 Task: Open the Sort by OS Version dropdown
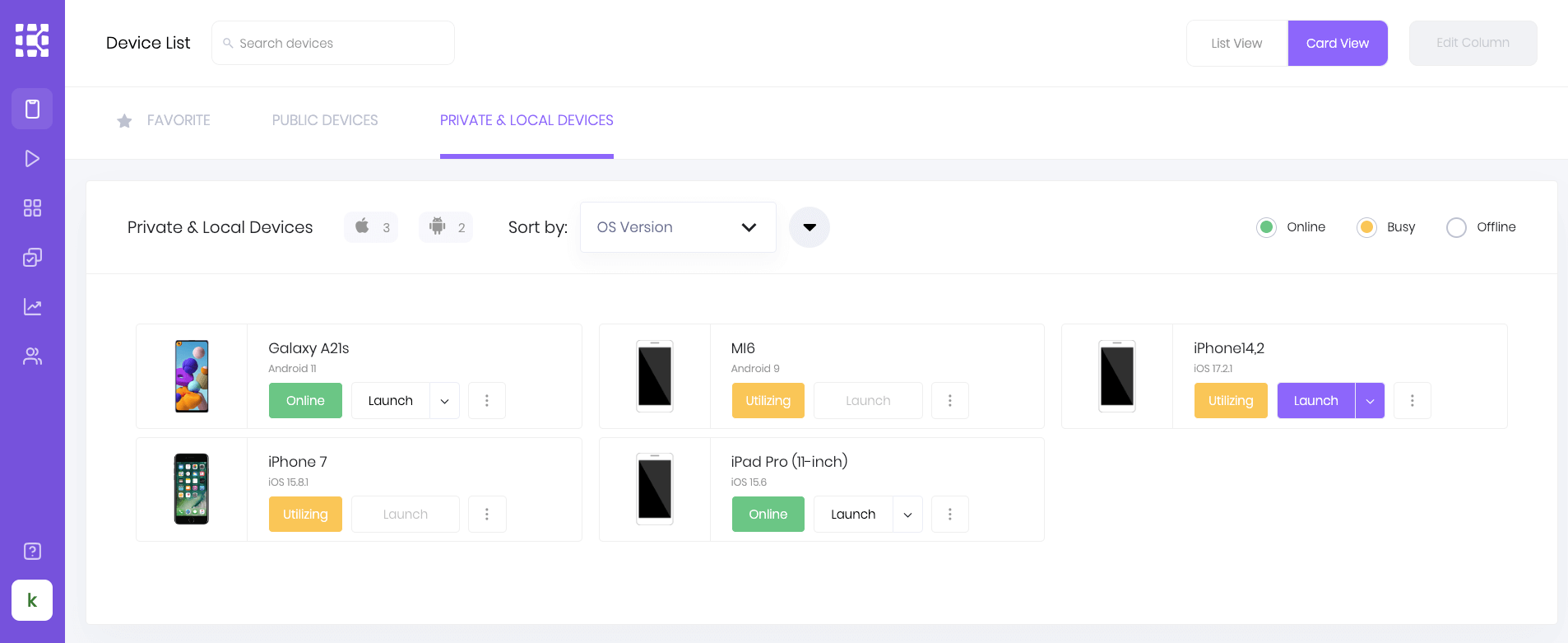coord(678,227)
